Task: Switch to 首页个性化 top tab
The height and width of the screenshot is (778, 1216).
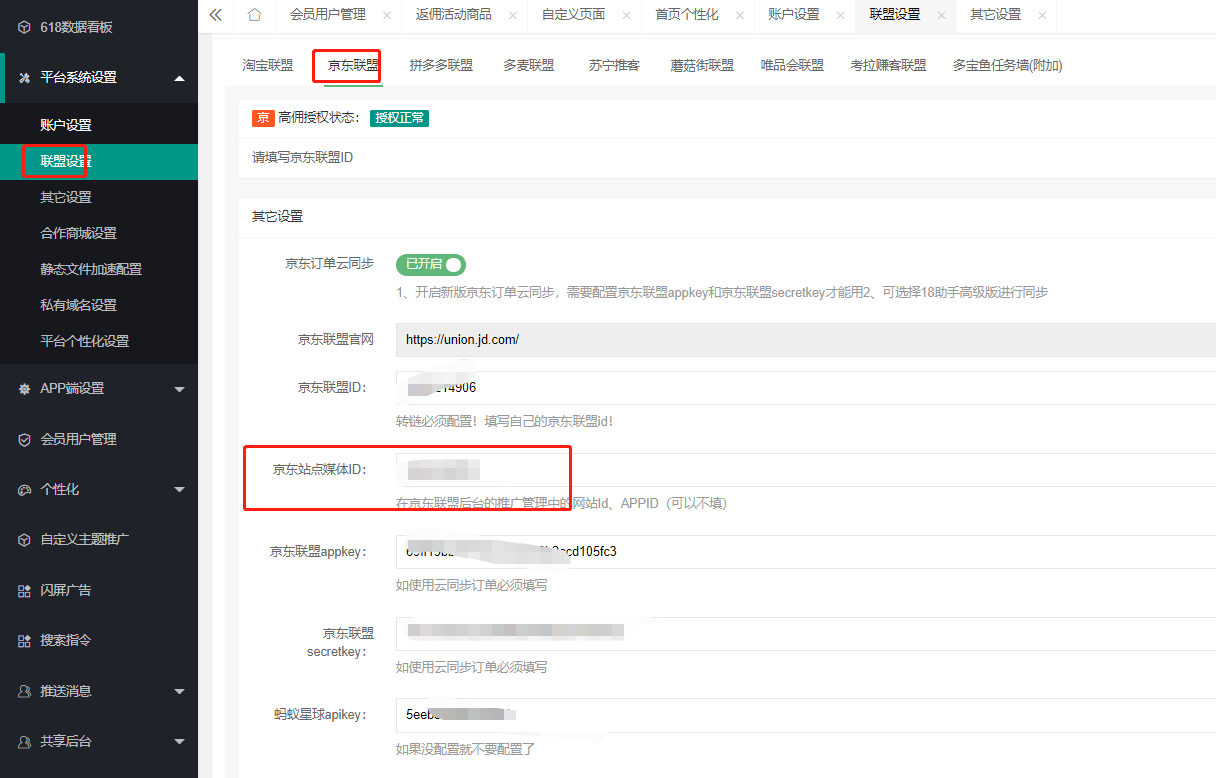Action: tap(686, 15)
